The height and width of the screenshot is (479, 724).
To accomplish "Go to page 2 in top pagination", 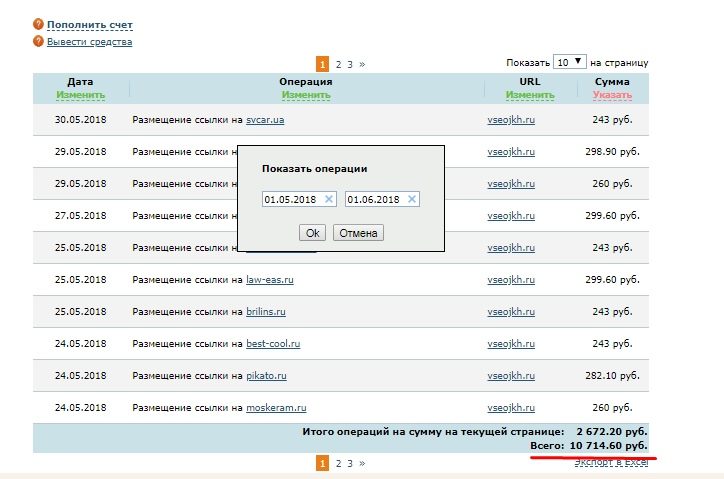I will (338, 63).
